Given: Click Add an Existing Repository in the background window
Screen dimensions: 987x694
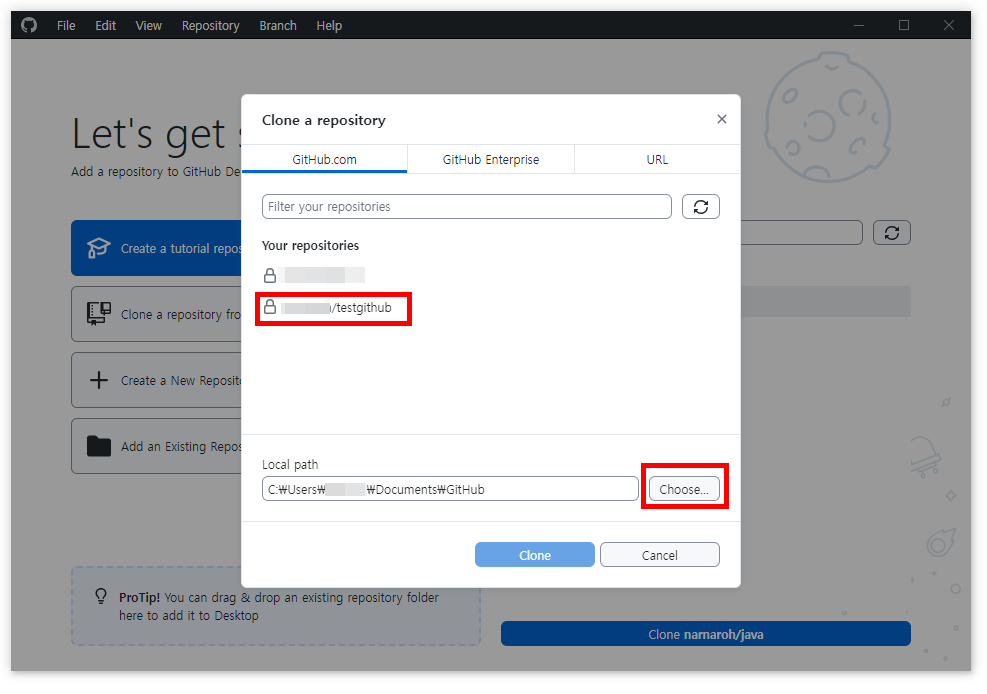Looking at the screenshot, I should (156, 446).
